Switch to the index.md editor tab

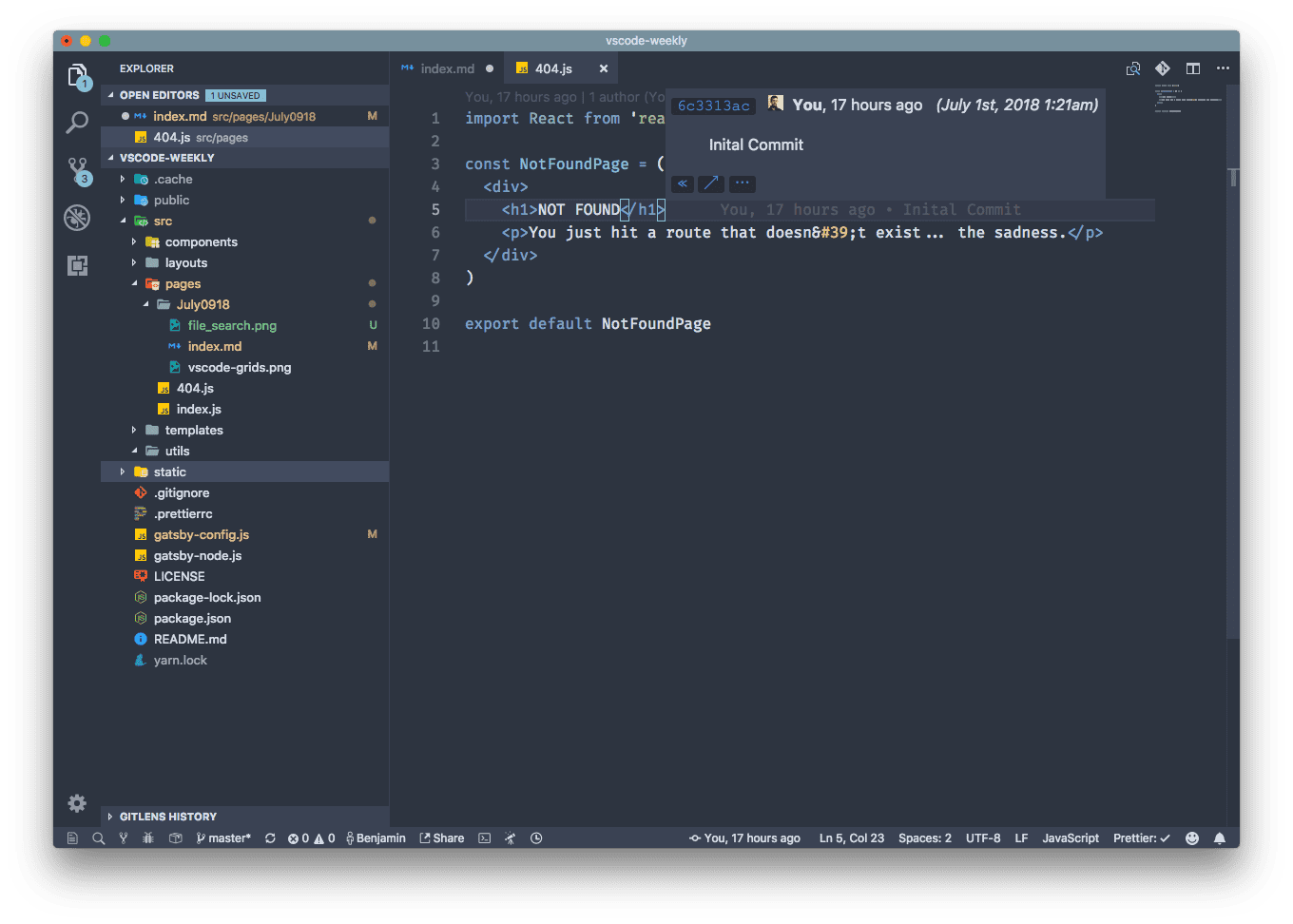447,68
